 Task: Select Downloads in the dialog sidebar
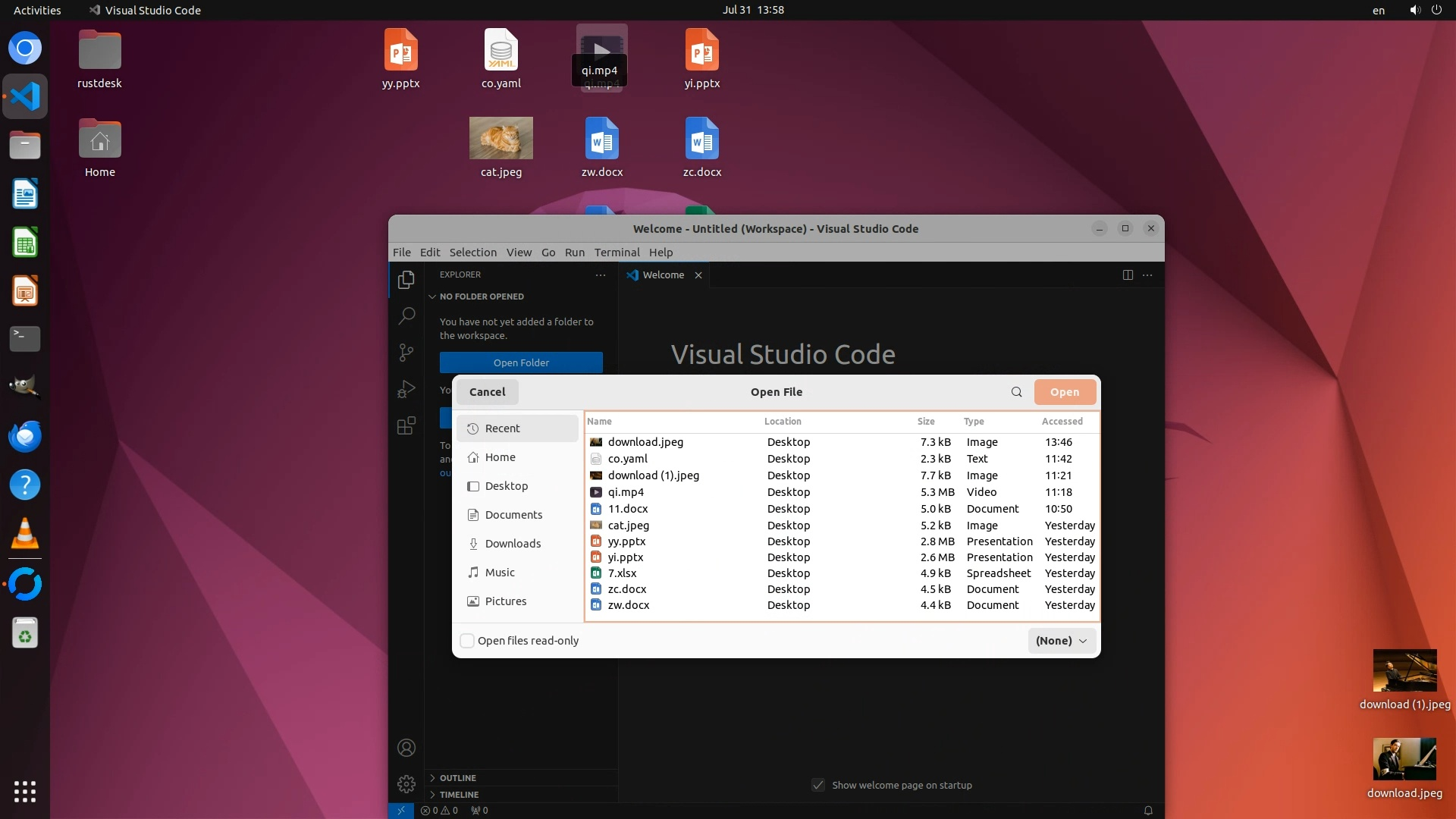coord(513,544)
